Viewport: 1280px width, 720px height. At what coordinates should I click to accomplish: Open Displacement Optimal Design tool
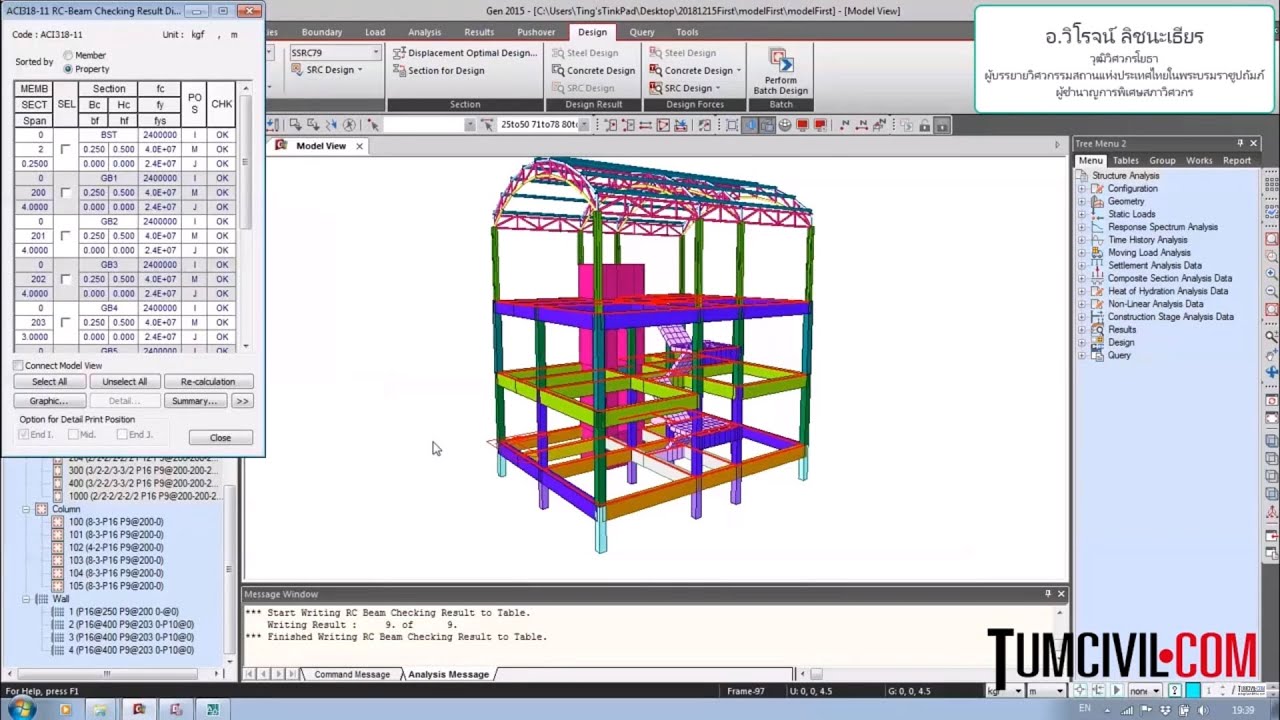(465, 53)
